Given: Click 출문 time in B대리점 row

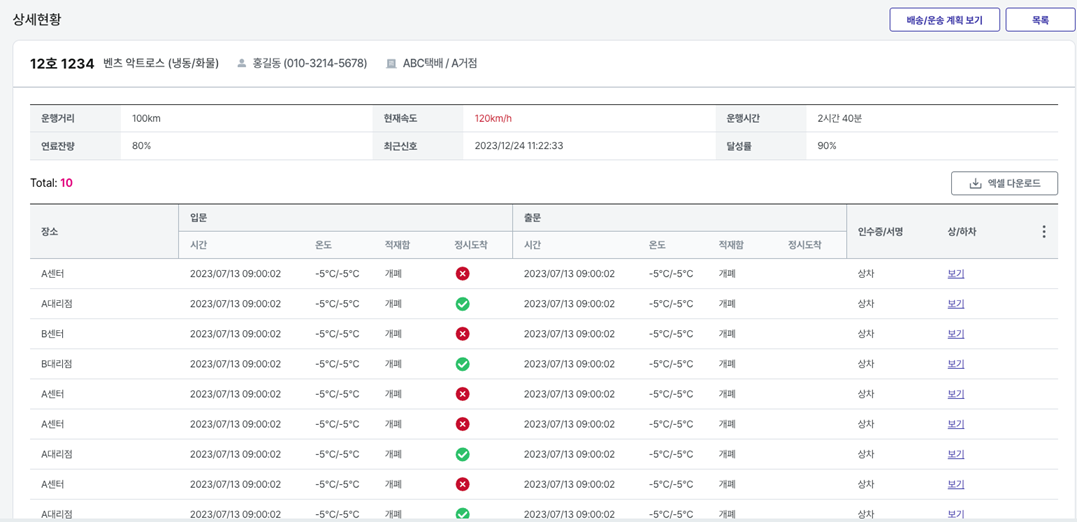Looking at the screenshot, I should (x=569, y=364).
